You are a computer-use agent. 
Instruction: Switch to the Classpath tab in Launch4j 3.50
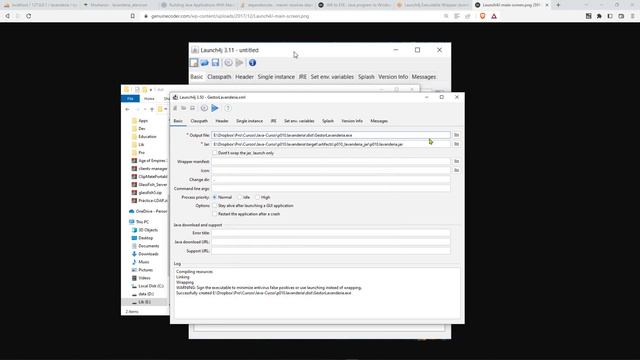199,121
